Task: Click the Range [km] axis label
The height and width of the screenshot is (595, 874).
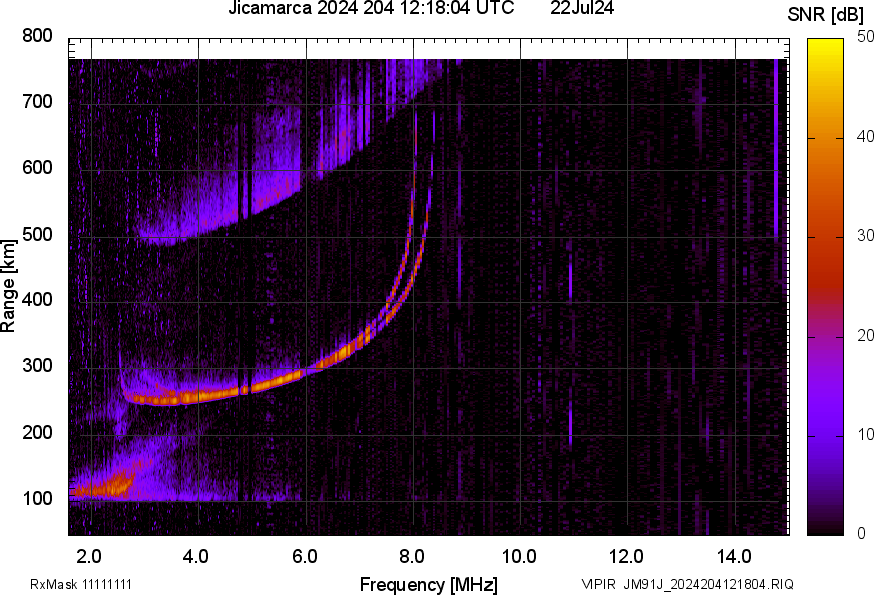Action: click(x=9, y=286)
